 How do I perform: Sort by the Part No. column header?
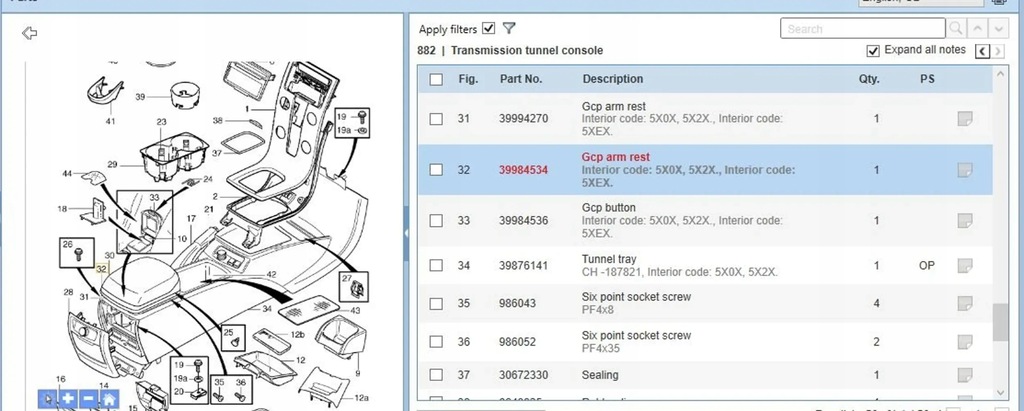[520, 79]
